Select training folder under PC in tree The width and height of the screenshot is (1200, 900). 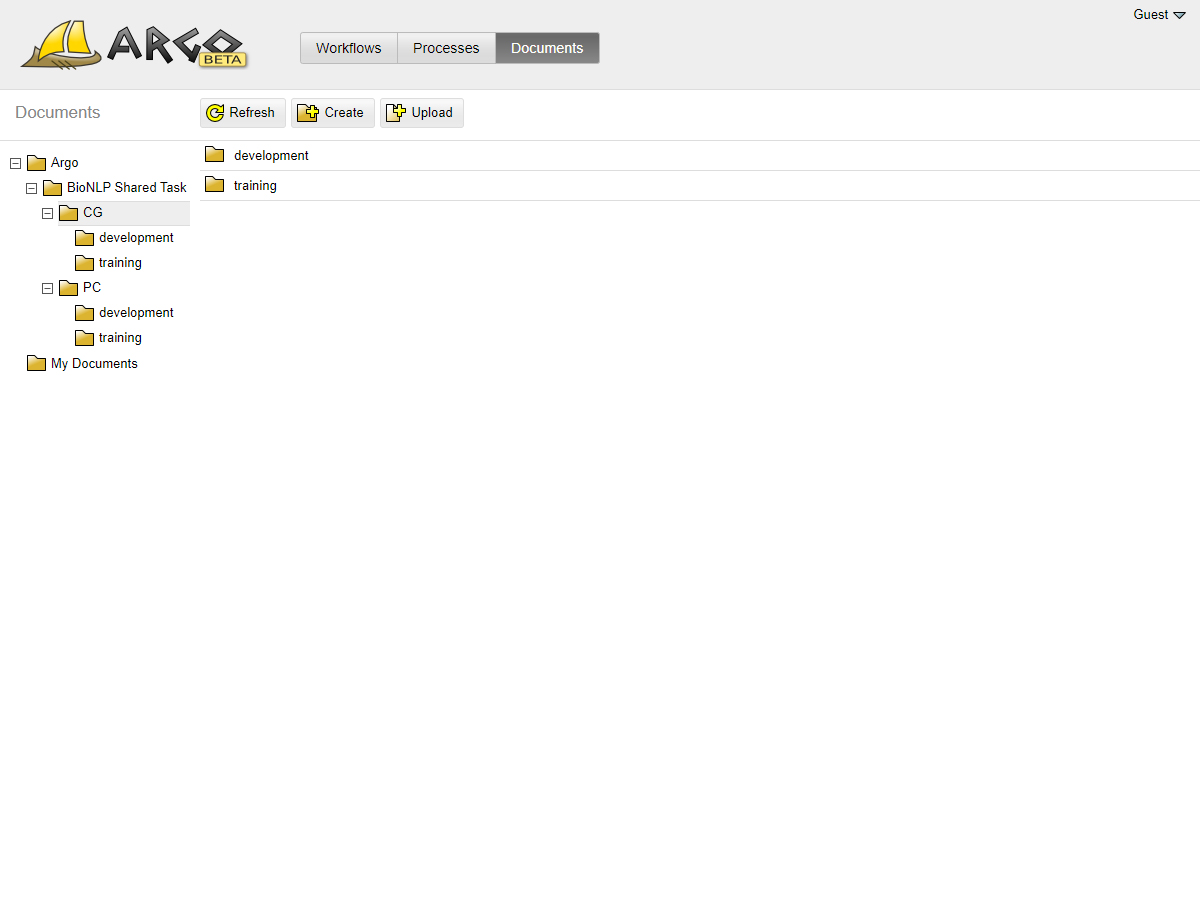[x=120, y=338]
